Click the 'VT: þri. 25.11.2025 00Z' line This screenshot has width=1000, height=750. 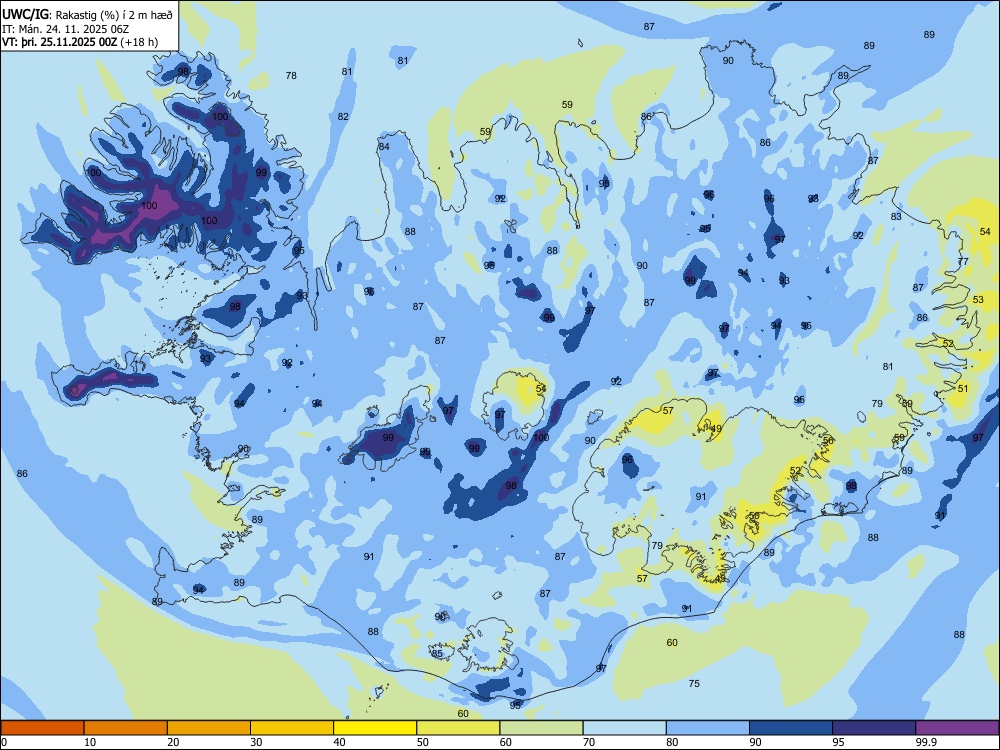pyautogui.click(x=59, y=42)
